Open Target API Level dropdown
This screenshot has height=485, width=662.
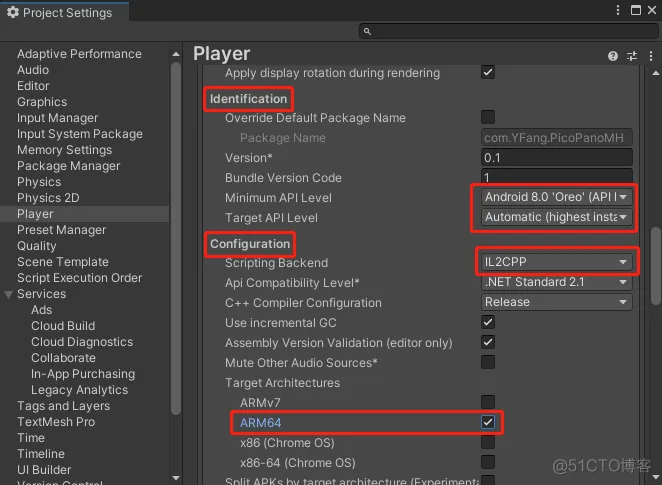tap(556, 217)
